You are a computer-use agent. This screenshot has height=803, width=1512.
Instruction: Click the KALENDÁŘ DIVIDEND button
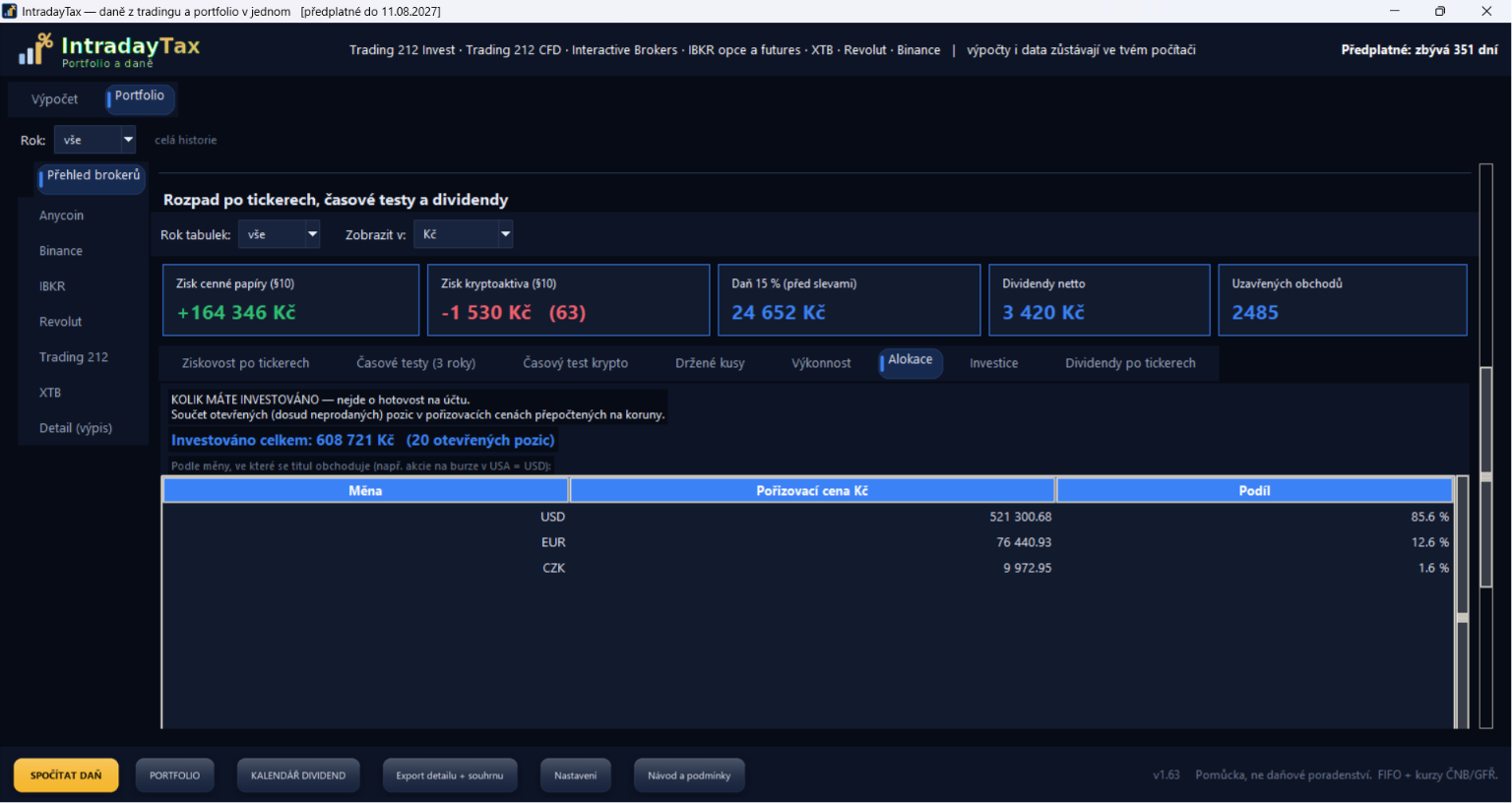point(298,775)
